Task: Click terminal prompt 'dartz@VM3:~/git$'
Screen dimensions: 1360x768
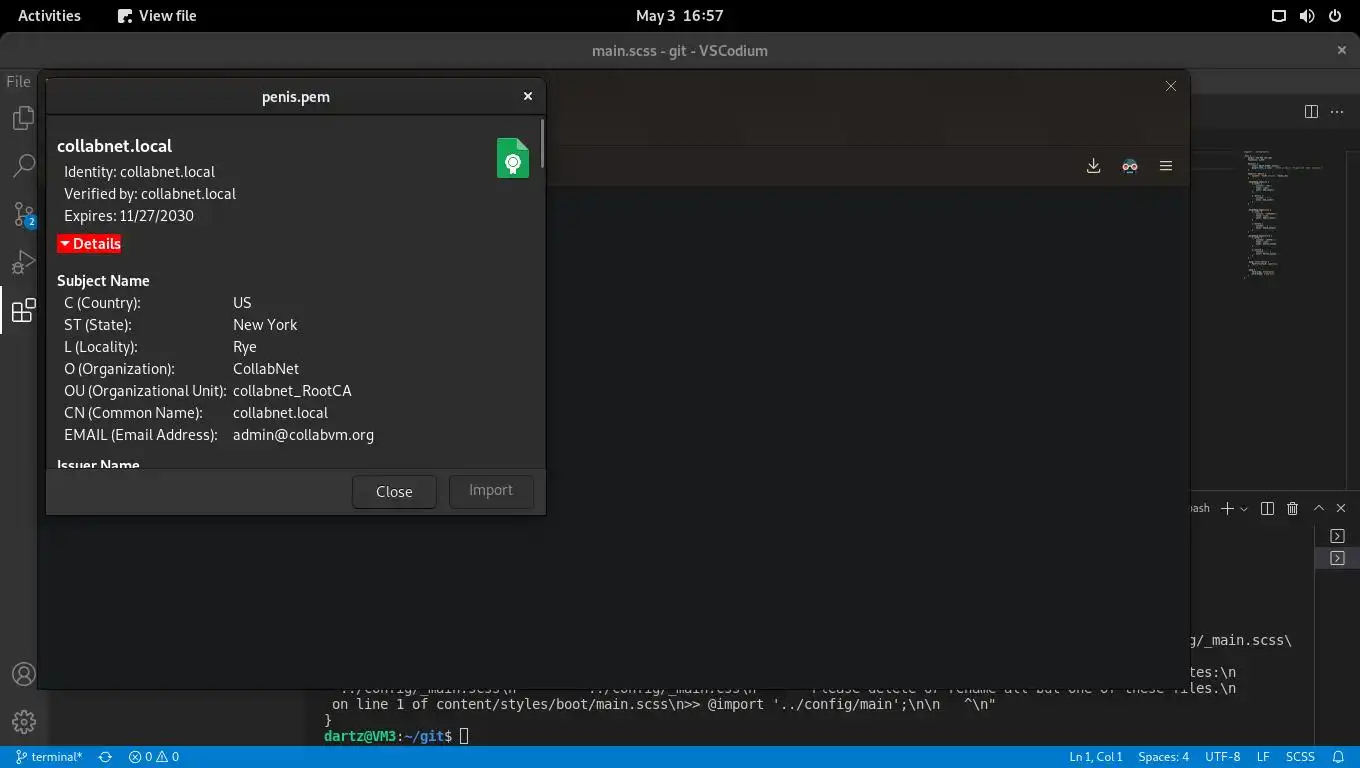Action: [388, 736]
